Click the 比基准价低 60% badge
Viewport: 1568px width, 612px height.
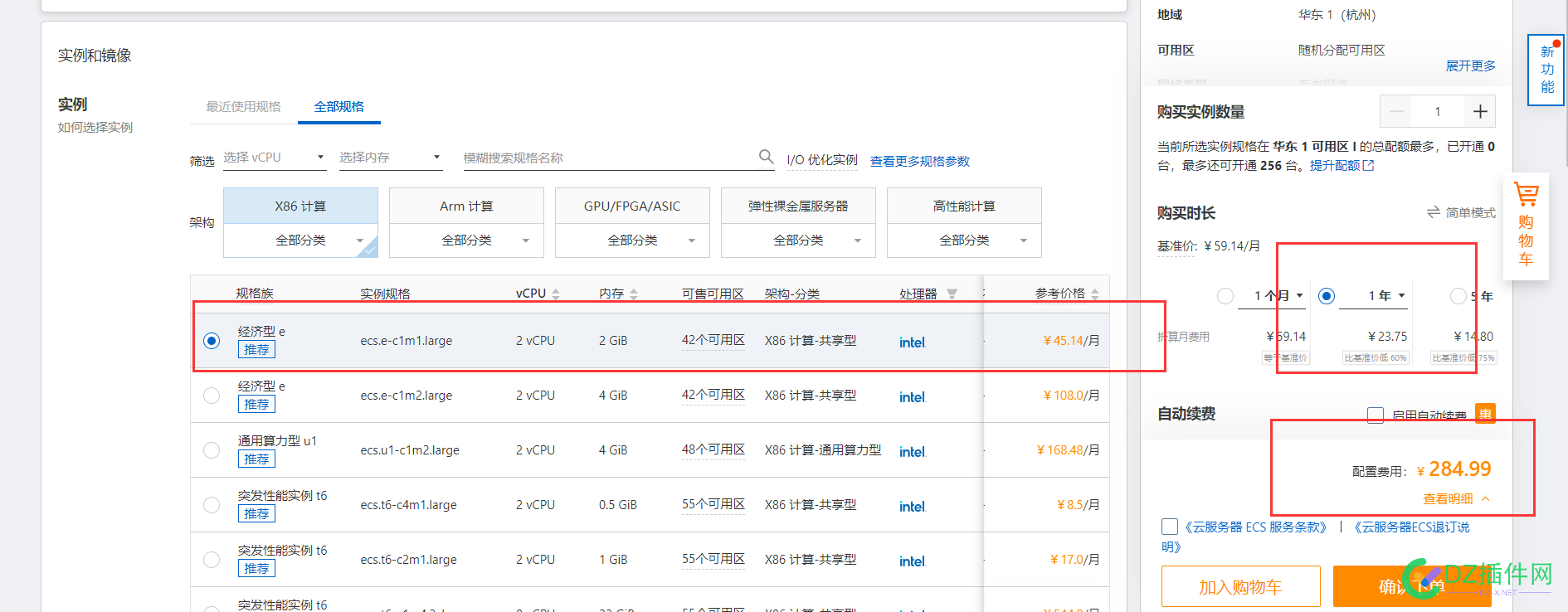pos(1375,357)
